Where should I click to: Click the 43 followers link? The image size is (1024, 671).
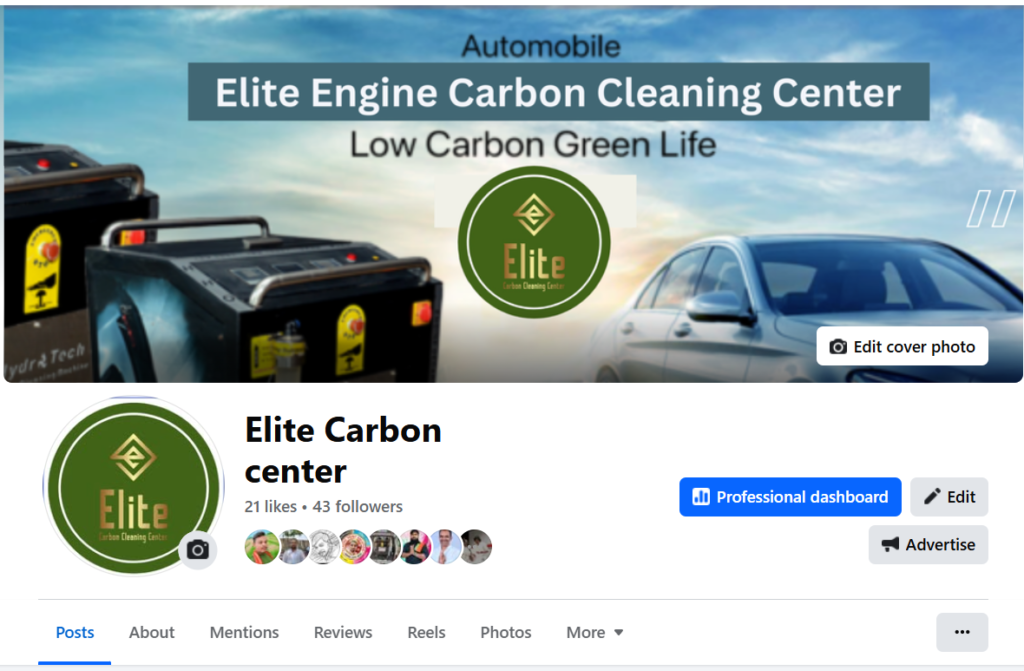click(x=357, y=506)
